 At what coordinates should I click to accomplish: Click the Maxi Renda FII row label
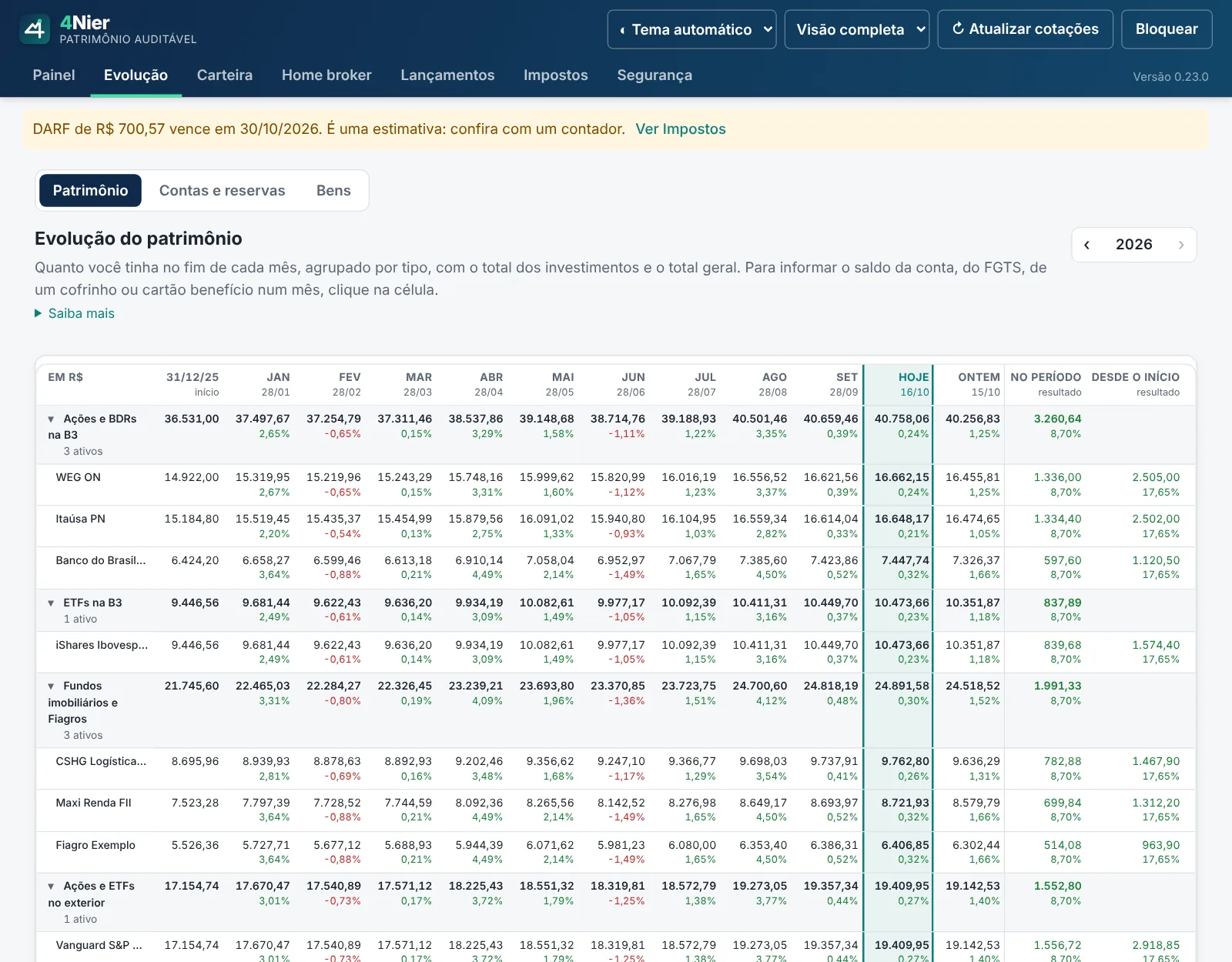pos(94,803)
